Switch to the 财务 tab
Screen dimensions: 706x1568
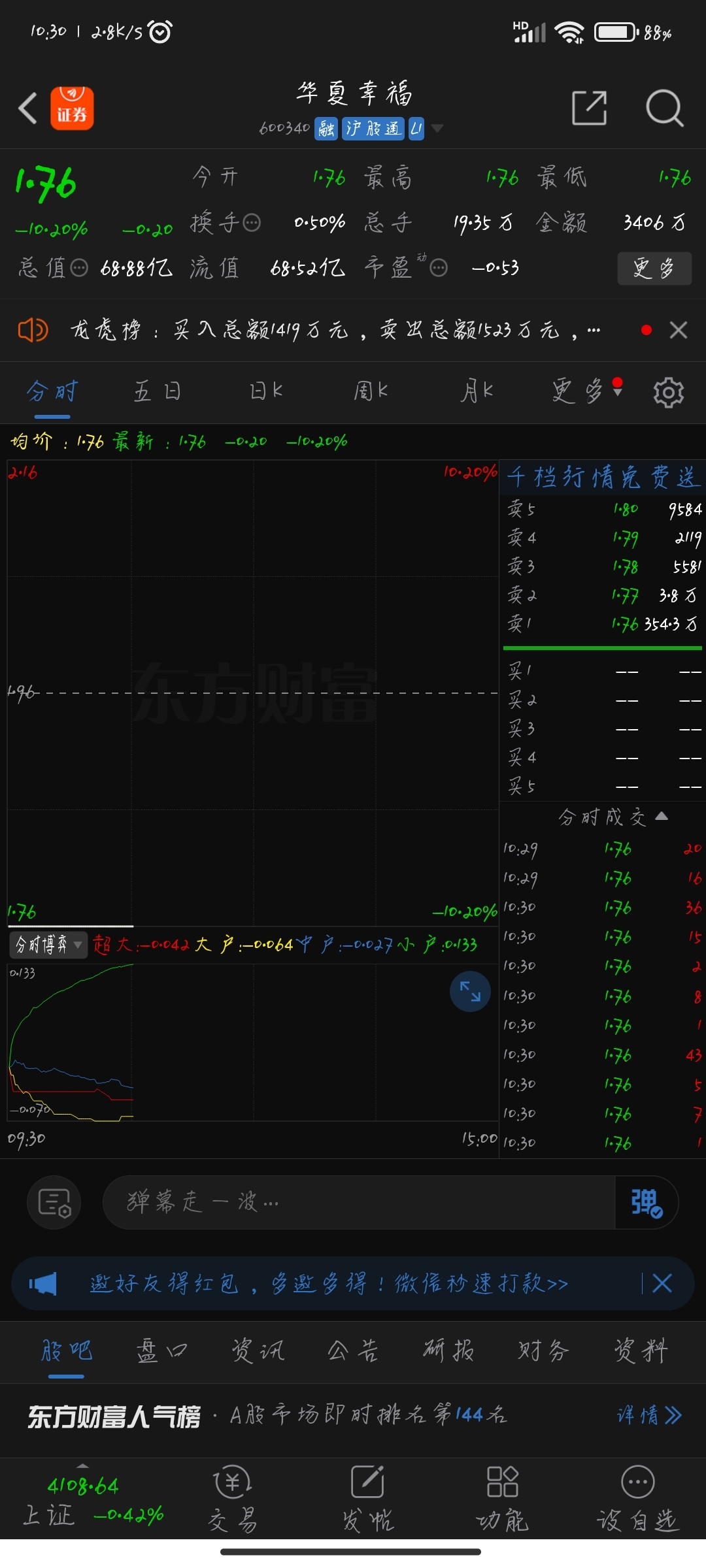(544, 1350)
